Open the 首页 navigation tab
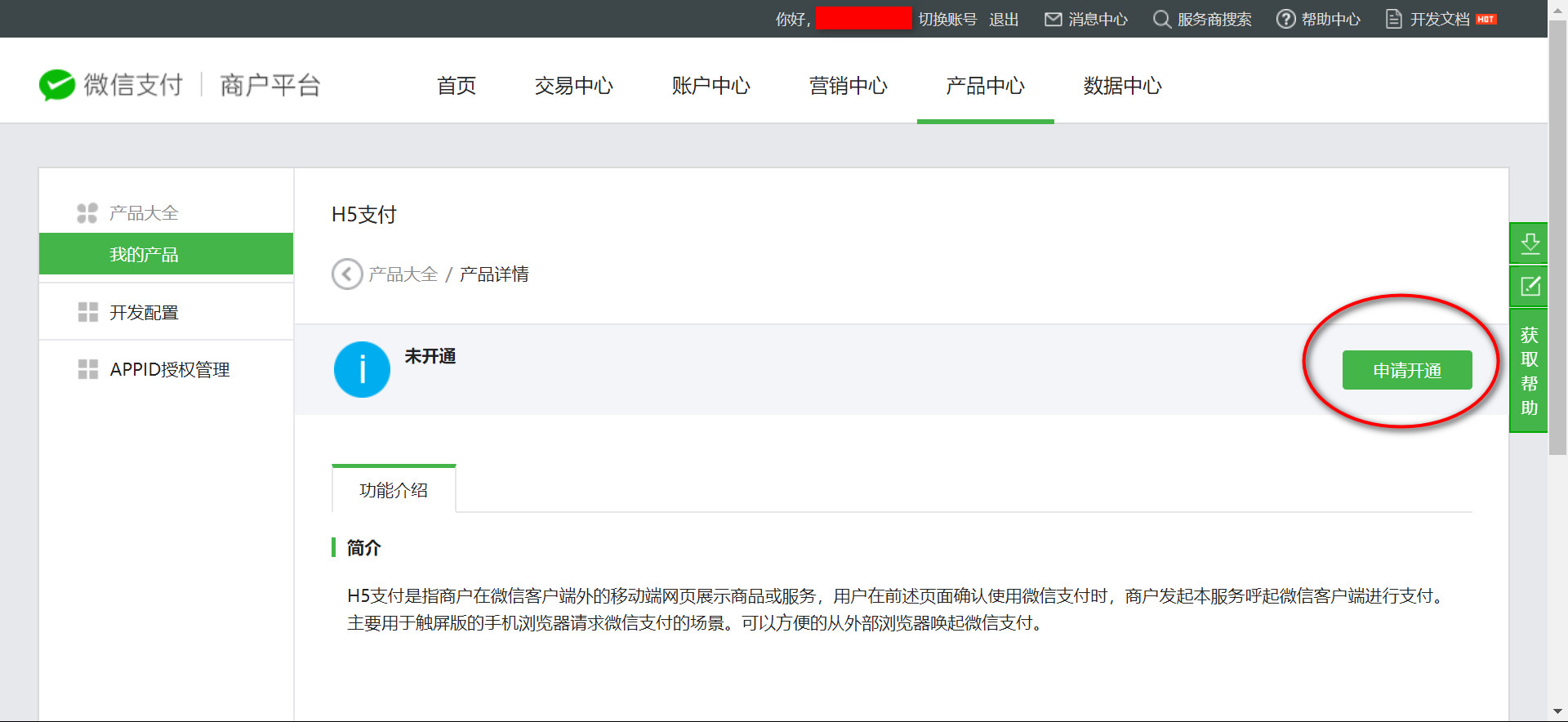This screenshot has width=1568, height=722. (x=457, y=85)
